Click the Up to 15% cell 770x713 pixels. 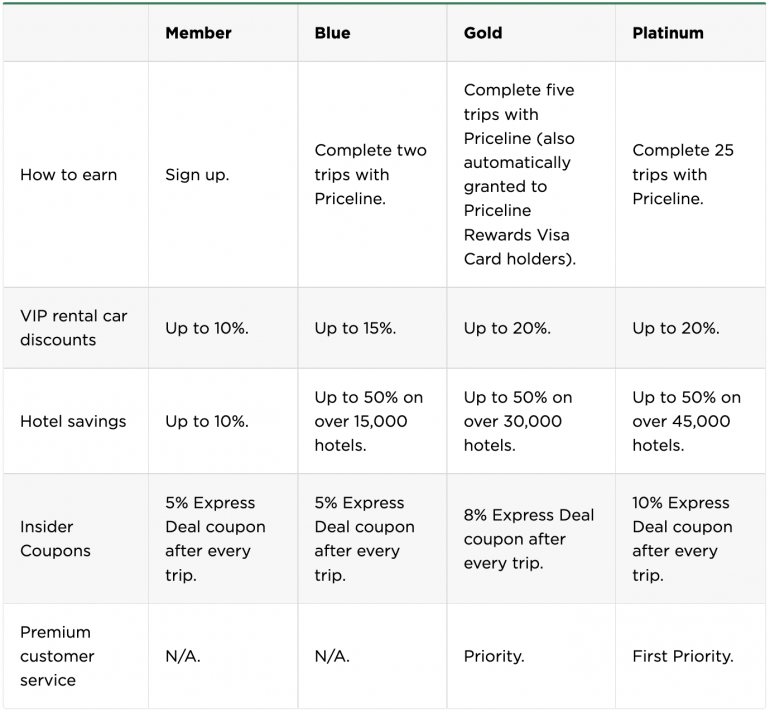[x=355, y=328]
